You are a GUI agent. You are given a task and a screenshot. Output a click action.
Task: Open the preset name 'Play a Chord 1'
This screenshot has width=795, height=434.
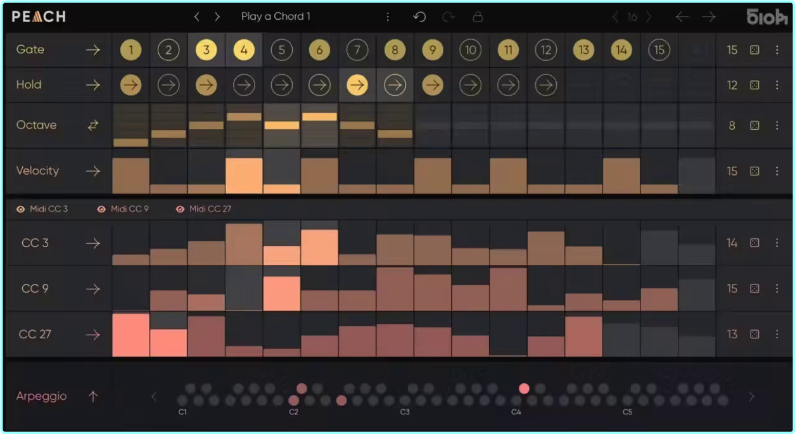click(276, 17)
